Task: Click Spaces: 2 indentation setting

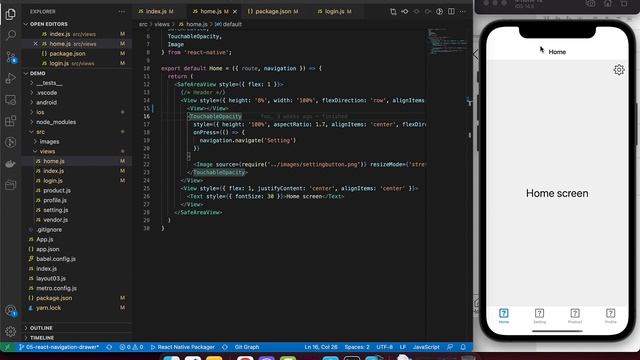Action: (x=357, y=347)
